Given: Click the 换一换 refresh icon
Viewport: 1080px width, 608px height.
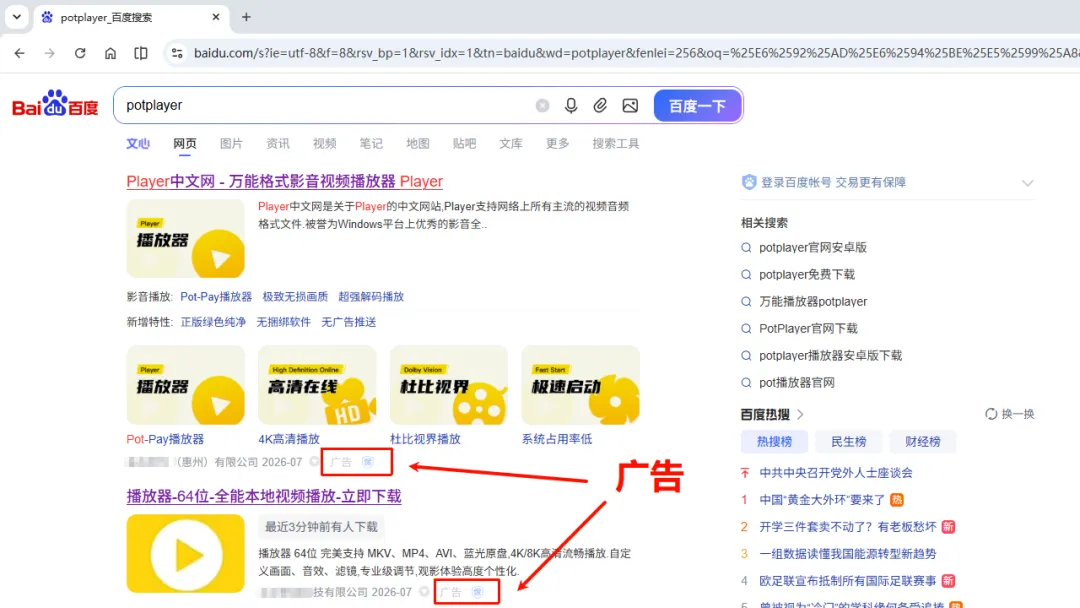Looking at the screenshot, I should coord(990,414).
